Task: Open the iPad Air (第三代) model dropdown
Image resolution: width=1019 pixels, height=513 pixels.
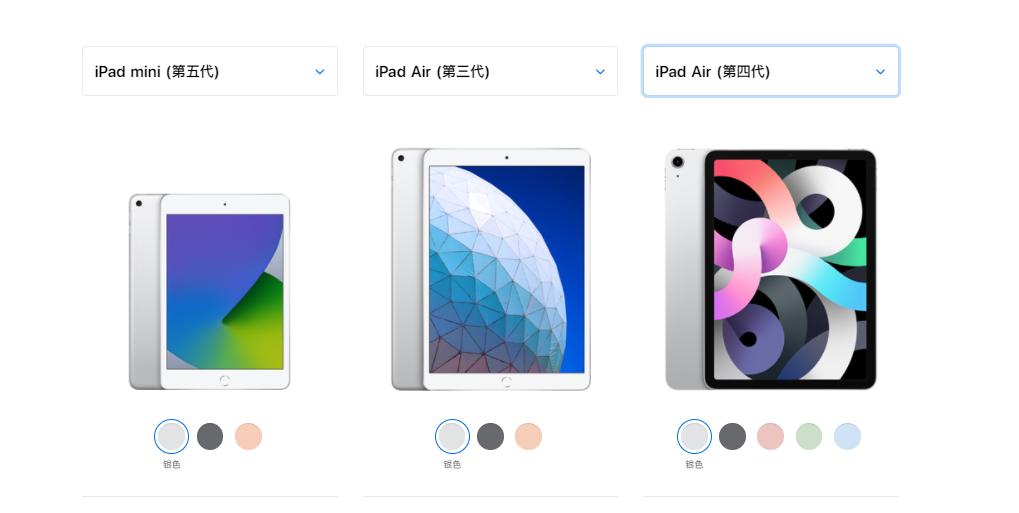Action: pos(490,71)
